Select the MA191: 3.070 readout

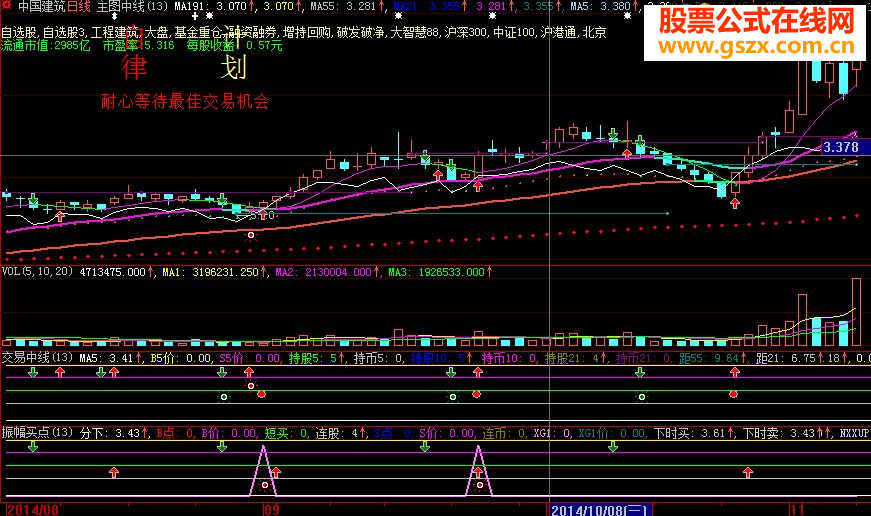(x=213, y=7)
